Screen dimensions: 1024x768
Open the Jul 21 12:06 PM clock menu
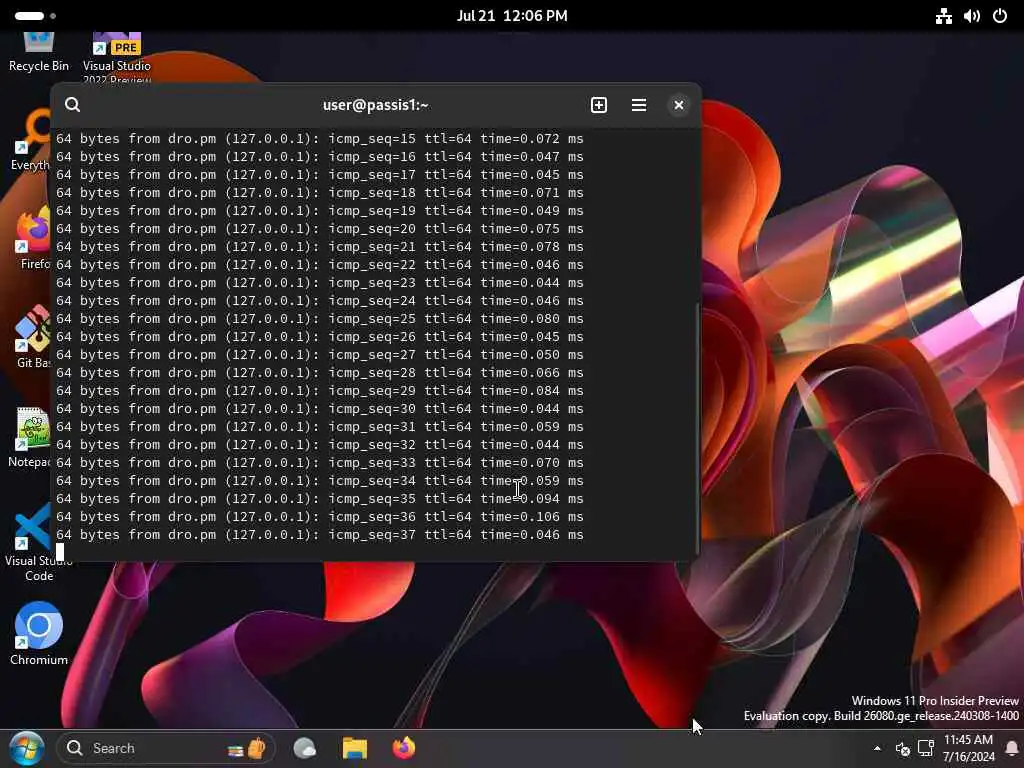click(512, 16)
